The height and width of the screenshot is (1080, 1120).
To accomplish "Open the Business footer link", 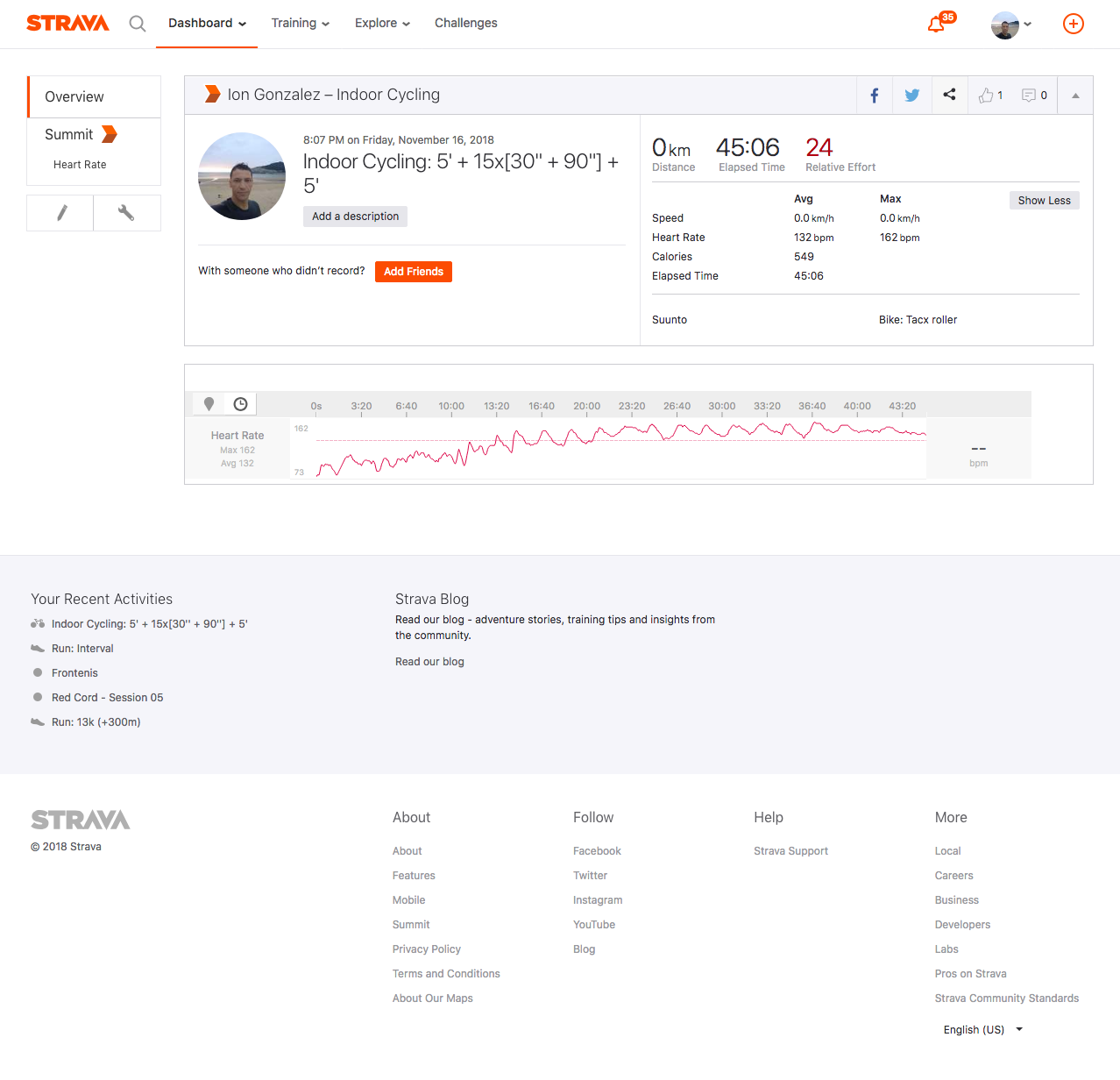I will pos(957,900).
